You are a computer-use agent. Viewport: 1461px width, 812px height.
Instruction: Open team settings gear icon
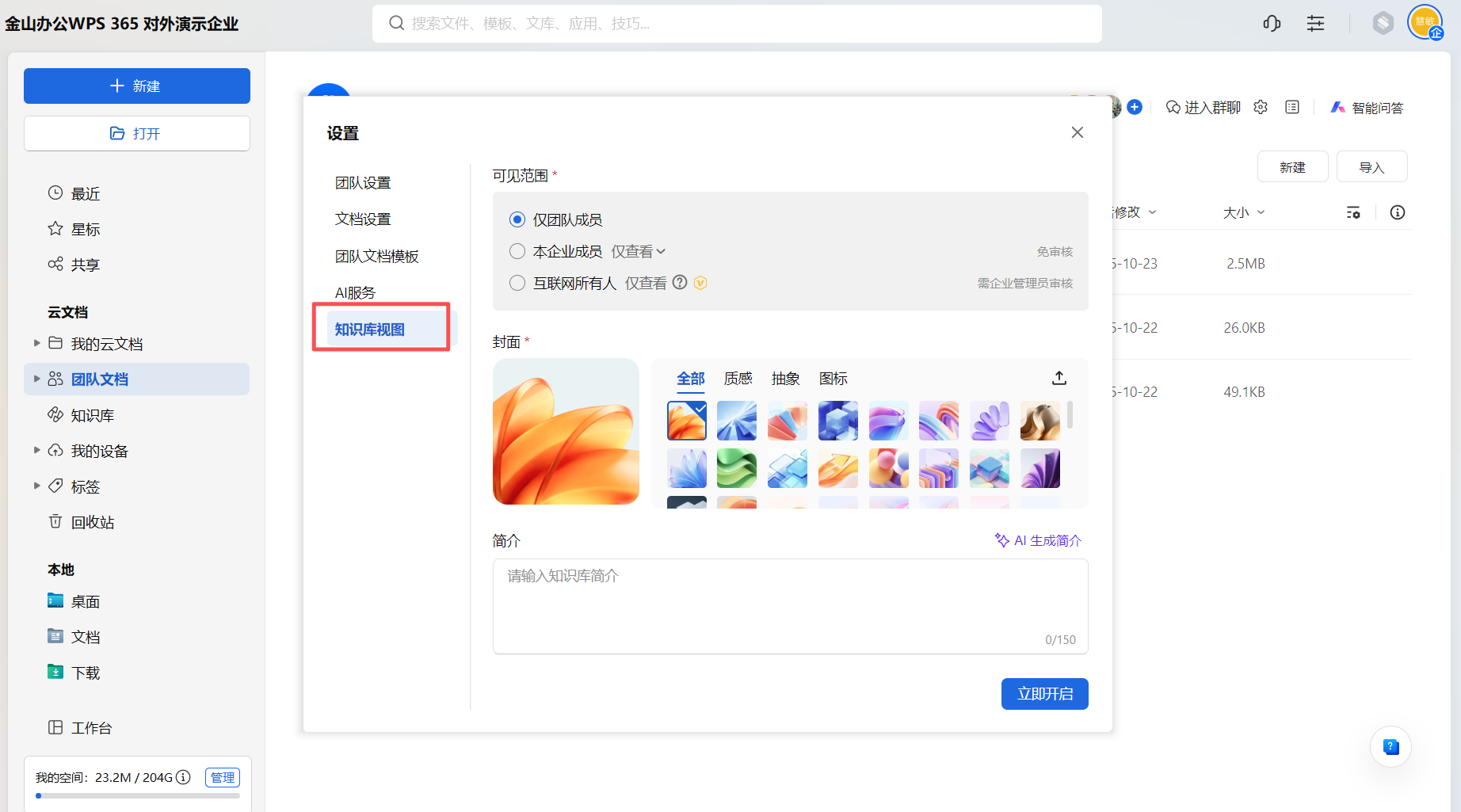(x=1261, y=107)
